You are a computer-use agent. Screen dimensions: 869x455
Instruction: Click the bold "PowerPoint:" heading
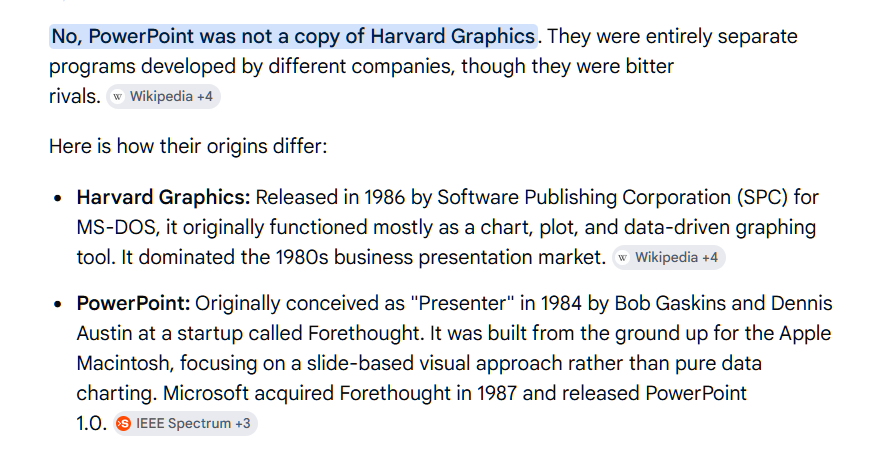pos(134,304)
